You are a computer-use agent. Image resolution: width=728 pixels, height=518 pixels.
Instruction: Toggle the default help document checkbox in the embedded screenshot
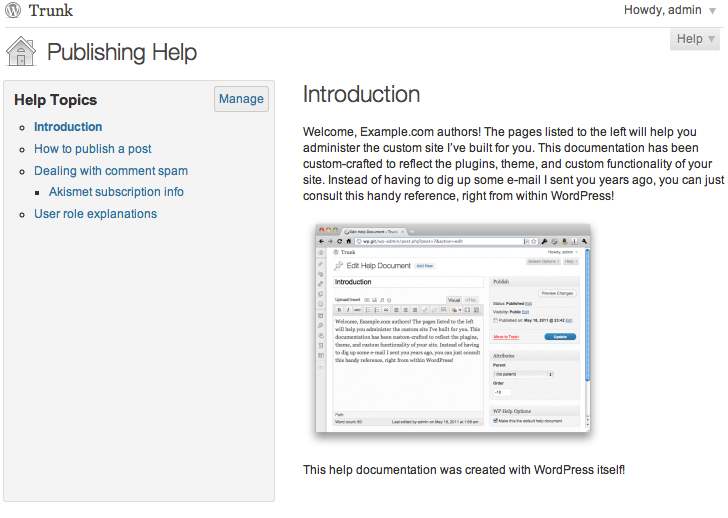496,420
